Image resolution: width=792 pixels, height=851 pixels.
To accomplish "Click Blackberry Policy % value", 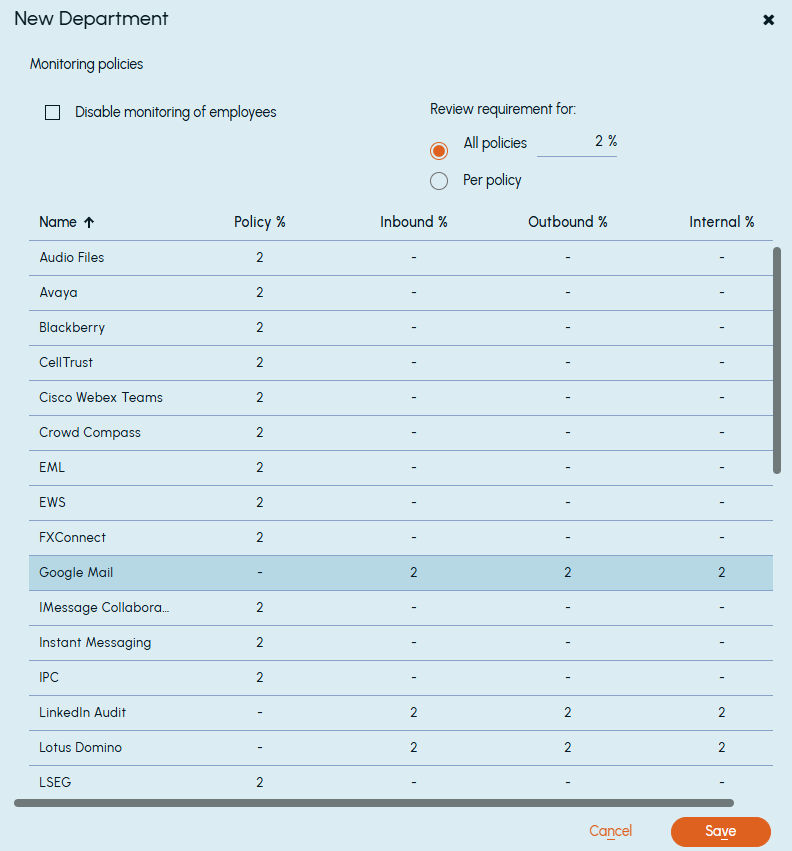I will point(259,328).
